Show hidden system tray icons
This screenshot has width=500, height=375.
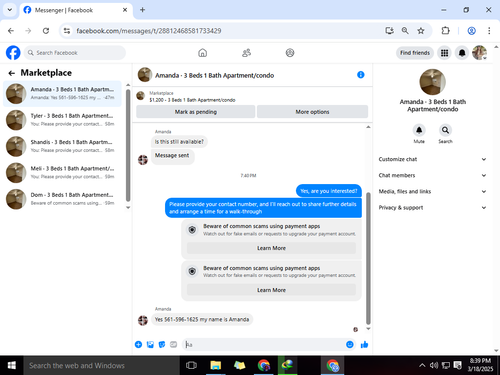422,365
